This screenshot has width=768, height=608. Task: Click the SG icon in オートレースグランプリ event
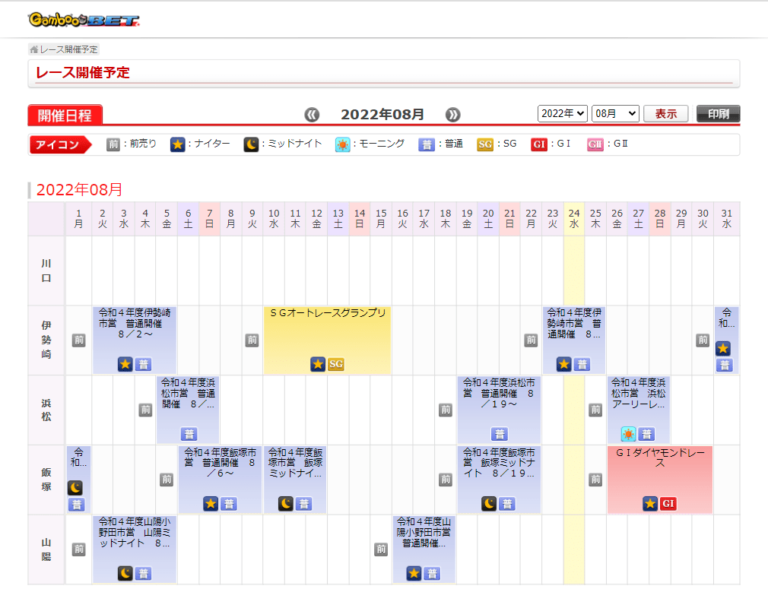click(x=336, y=364)
